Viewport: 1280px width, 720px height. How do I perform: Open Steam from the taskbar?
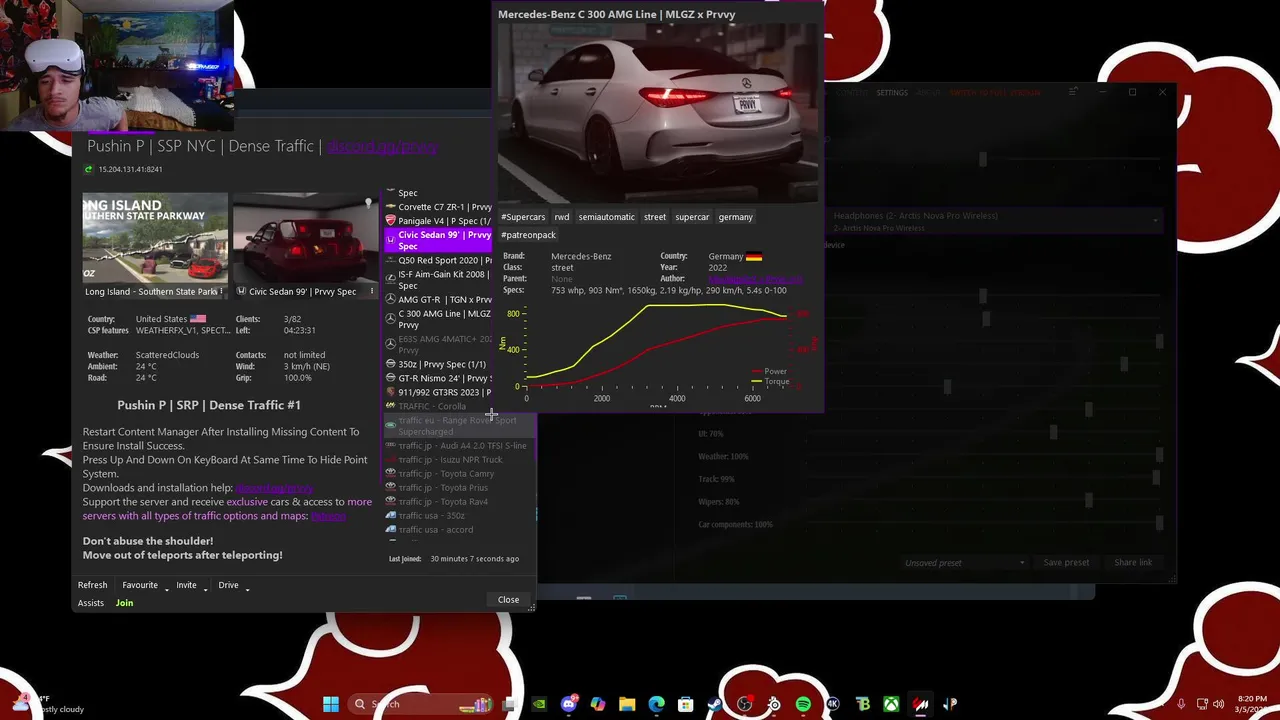(x=714, y=704)
